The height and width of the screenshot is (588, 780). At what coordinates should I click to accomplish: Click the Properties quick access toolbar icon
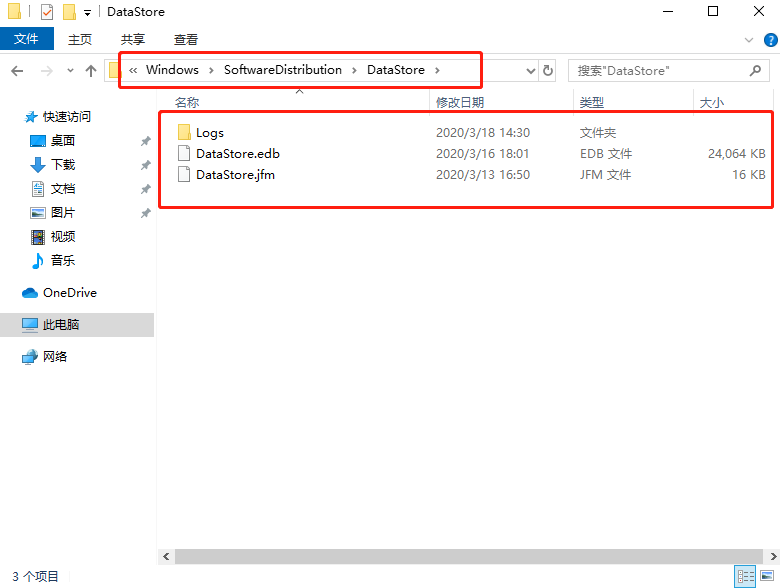coord(46,12)
